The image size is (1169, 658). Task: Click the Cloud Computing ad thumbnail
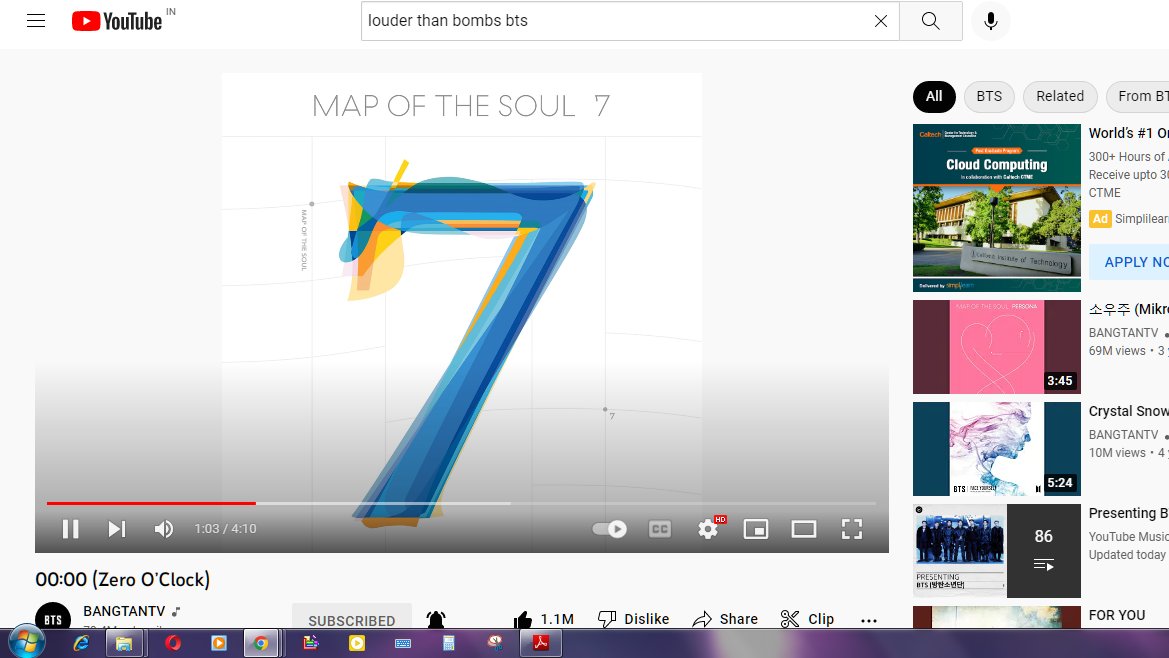[997, 208]
